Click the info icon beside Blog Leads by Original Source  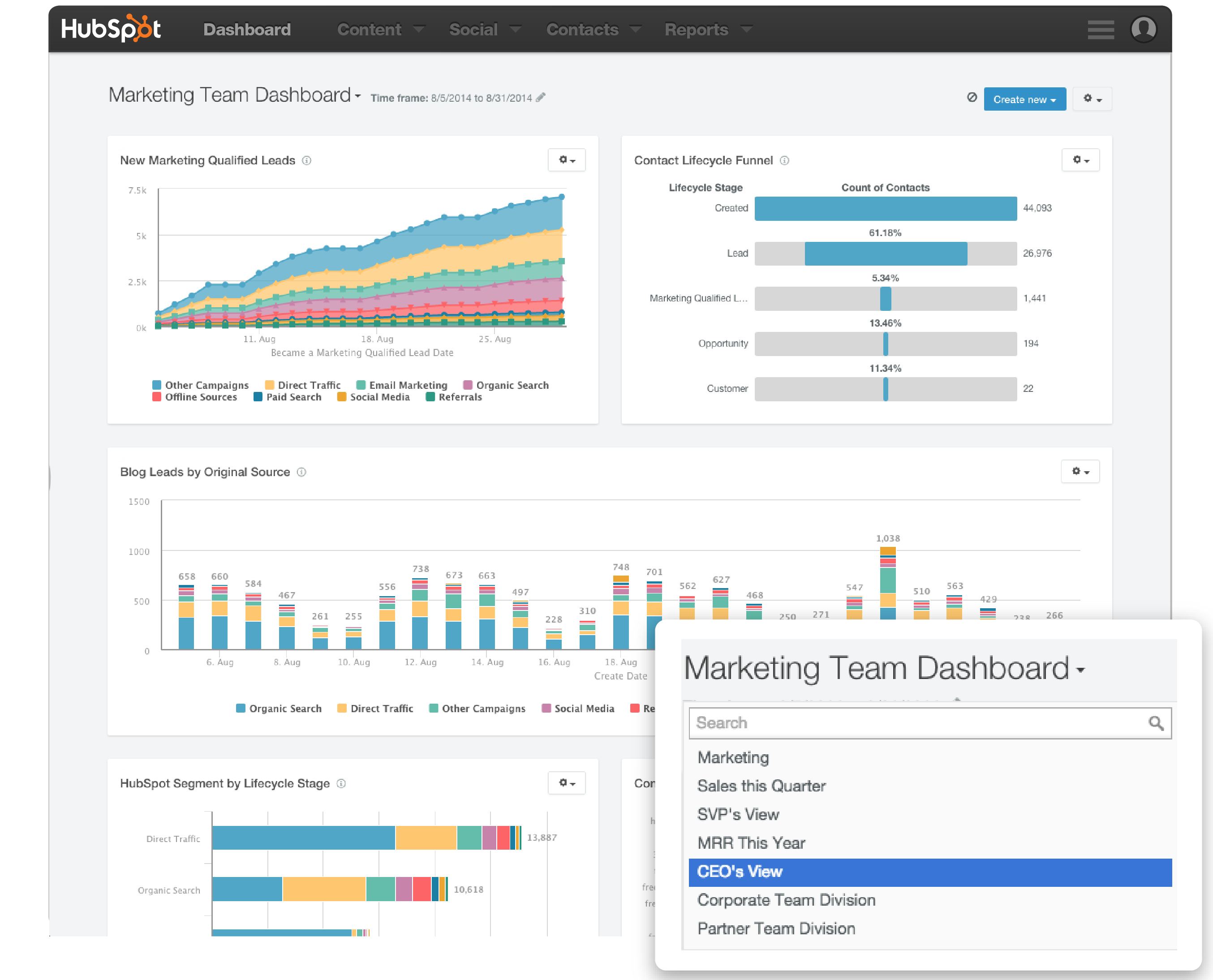coord(302,472)
